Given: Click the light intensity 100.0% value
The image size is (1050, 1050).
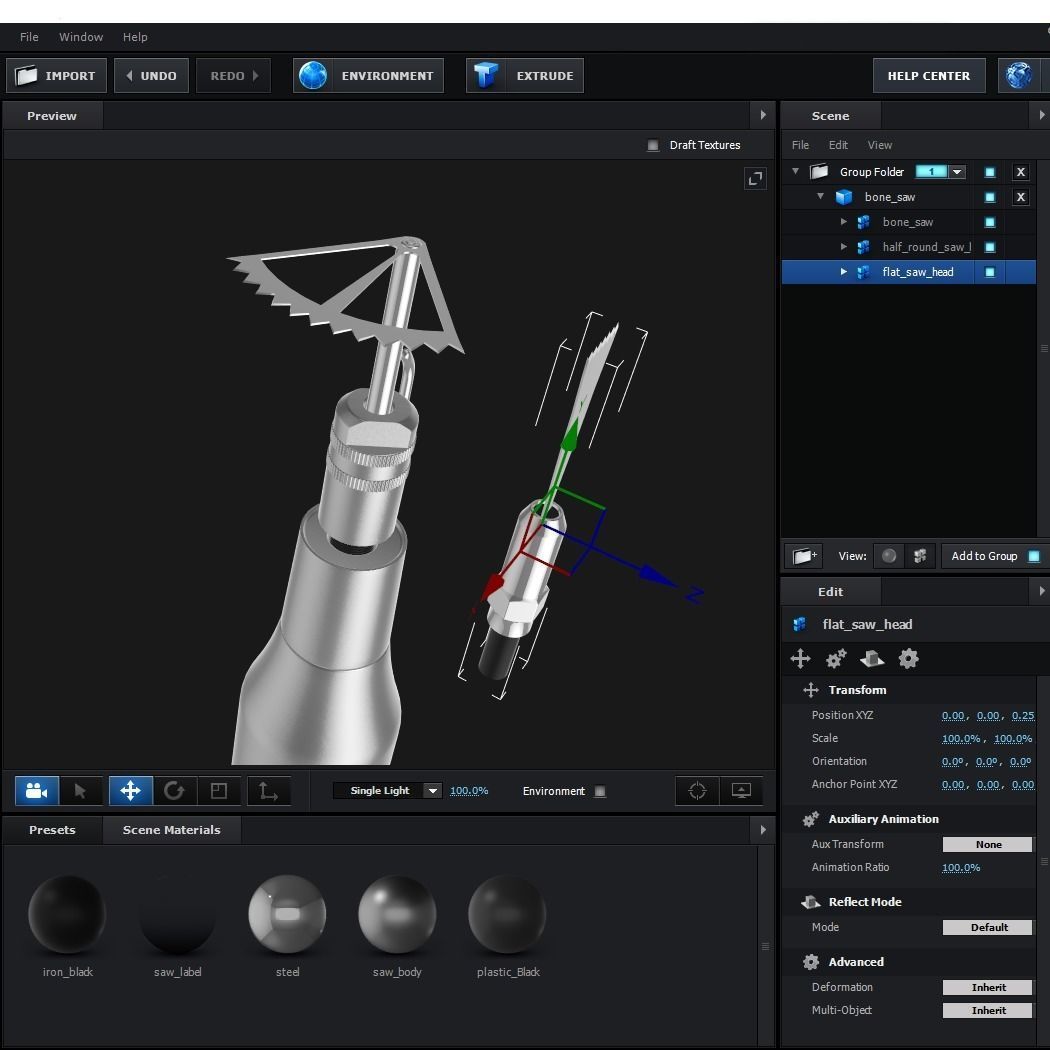Looking at the screenshot, I should (x=469, y=791).
